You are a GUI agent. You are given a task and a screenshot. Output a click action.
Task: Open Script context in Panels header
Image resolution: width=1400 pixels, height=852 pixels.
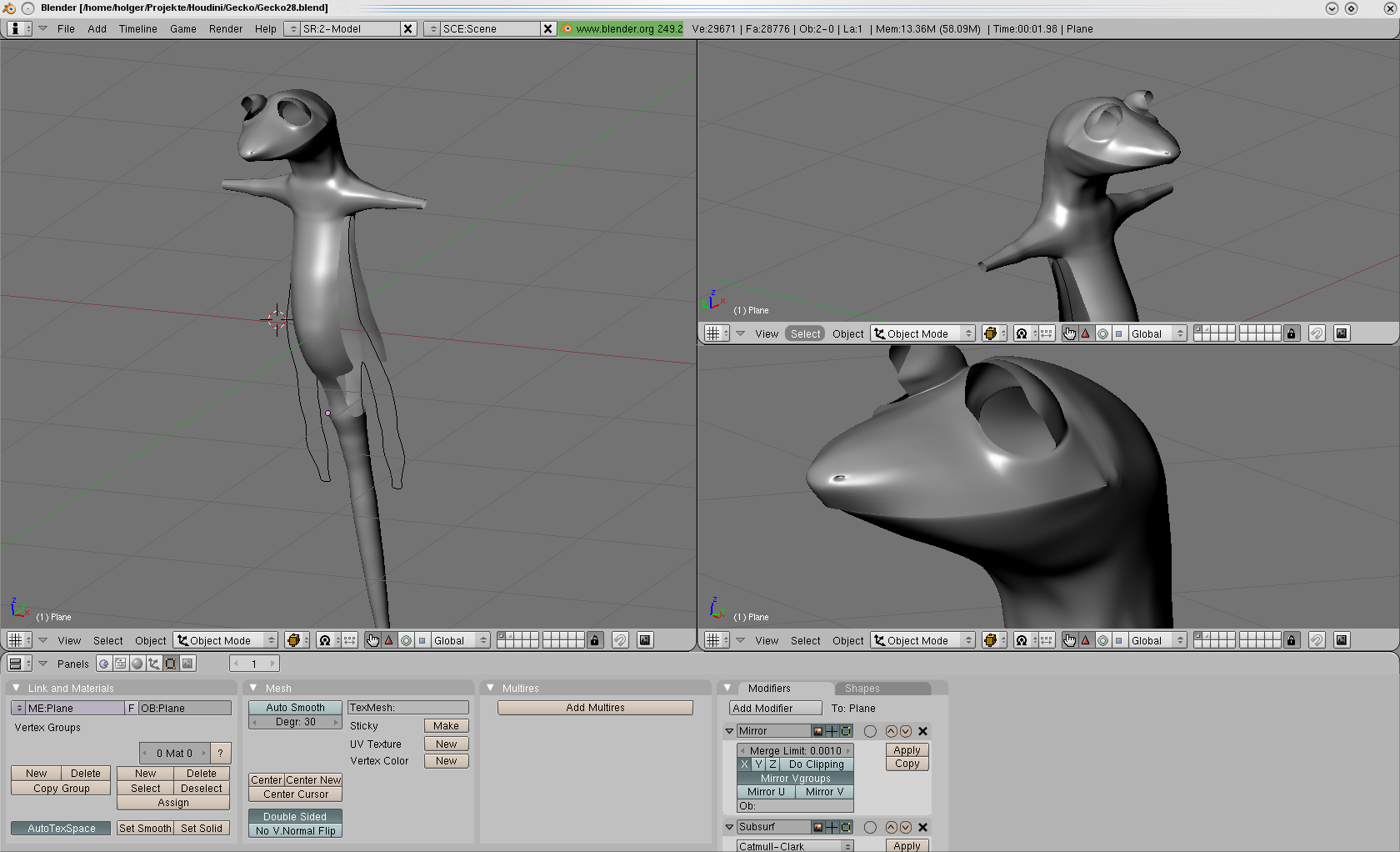[x=120, y=664]
